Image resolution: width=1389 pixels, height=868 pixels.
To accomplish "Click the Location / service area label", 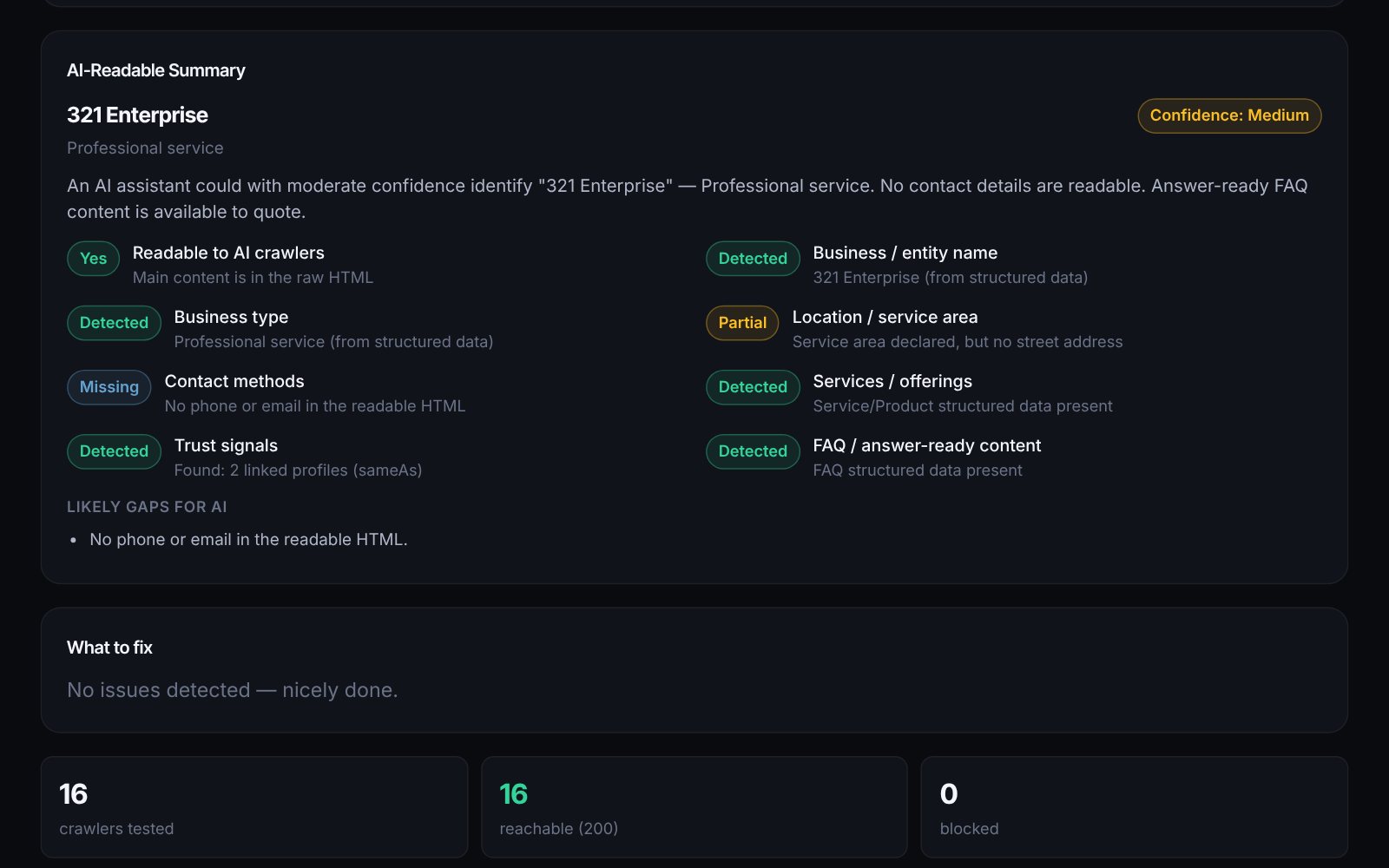I will click(885, 317).
